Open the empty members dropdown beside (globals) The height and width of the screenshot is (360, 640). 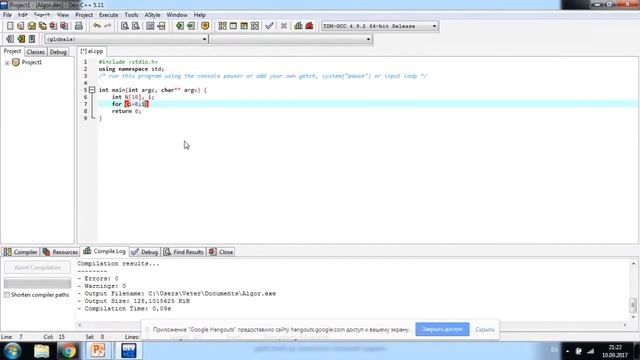[291, 39]
